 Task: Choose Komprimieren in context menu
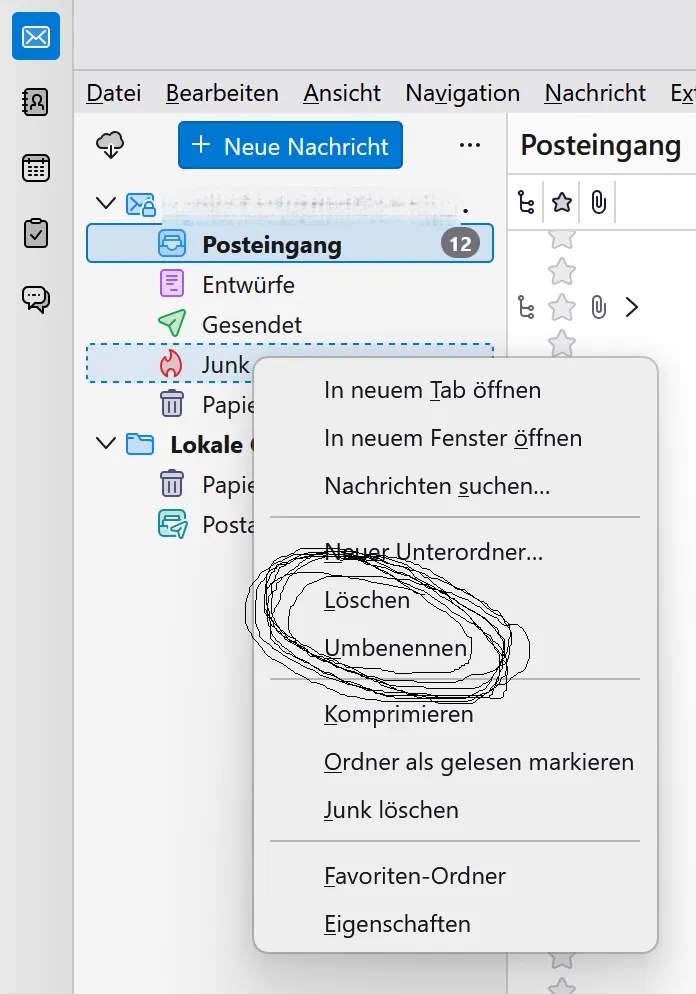(455, 714)
